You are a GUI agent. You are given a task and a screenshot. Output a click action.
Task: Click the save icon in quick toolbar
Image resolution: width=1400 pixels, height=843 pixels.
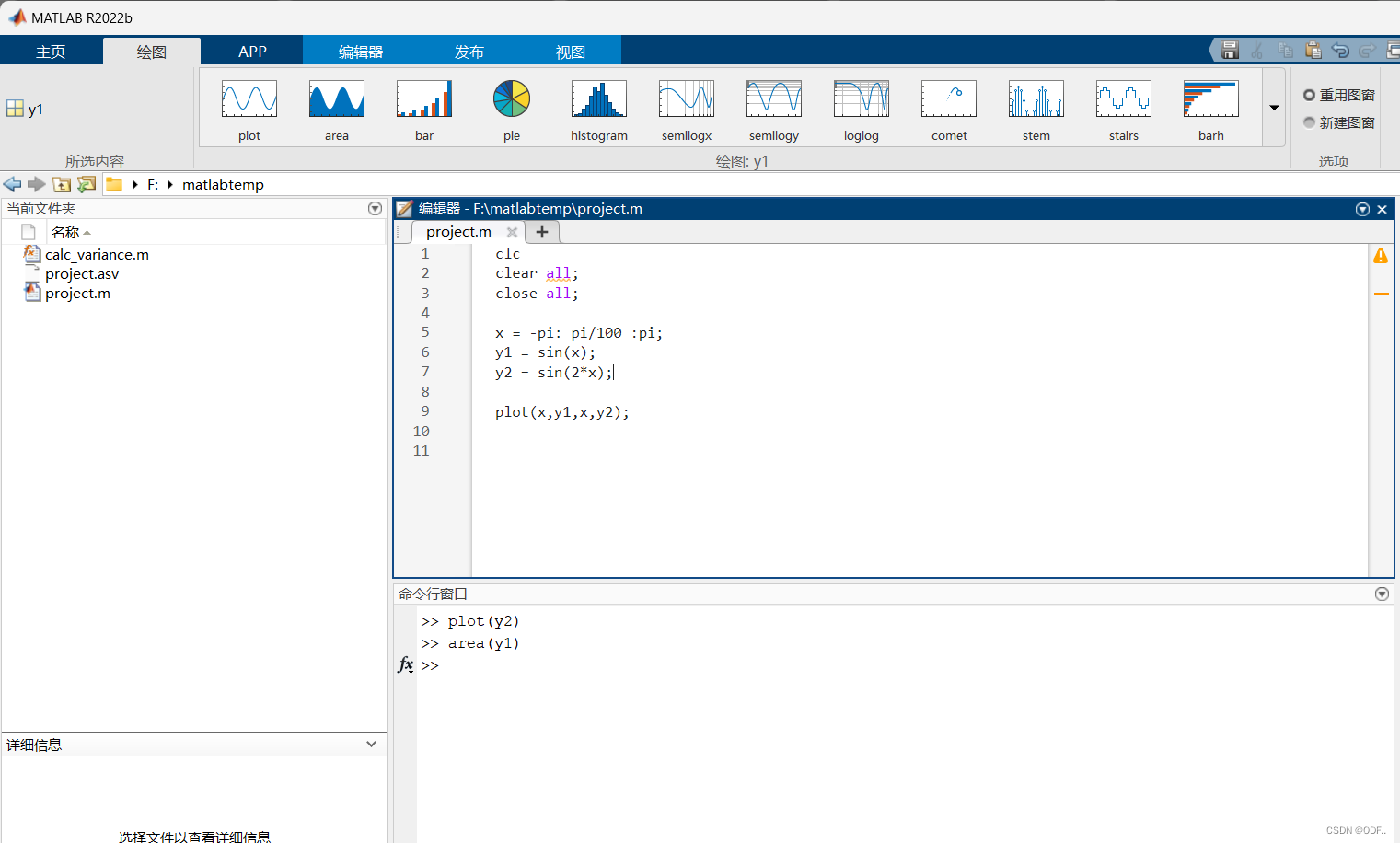[x=1229, y=51]
